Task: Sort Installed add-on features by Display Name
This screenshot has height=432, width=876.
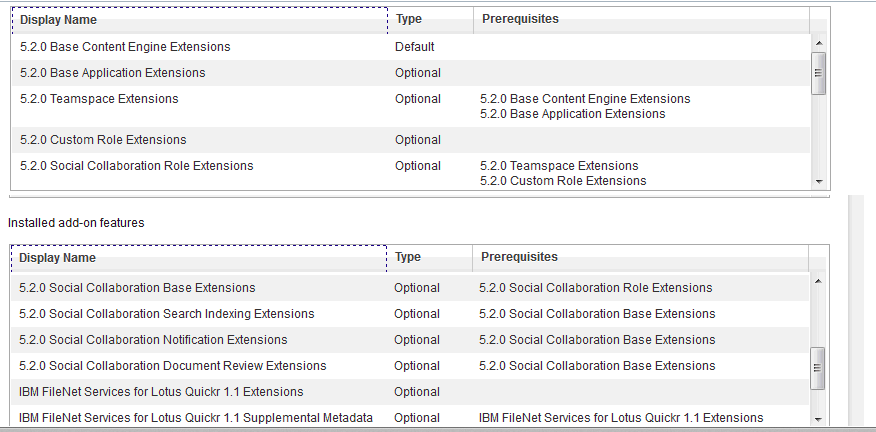Action: click(x=198, y=258)
